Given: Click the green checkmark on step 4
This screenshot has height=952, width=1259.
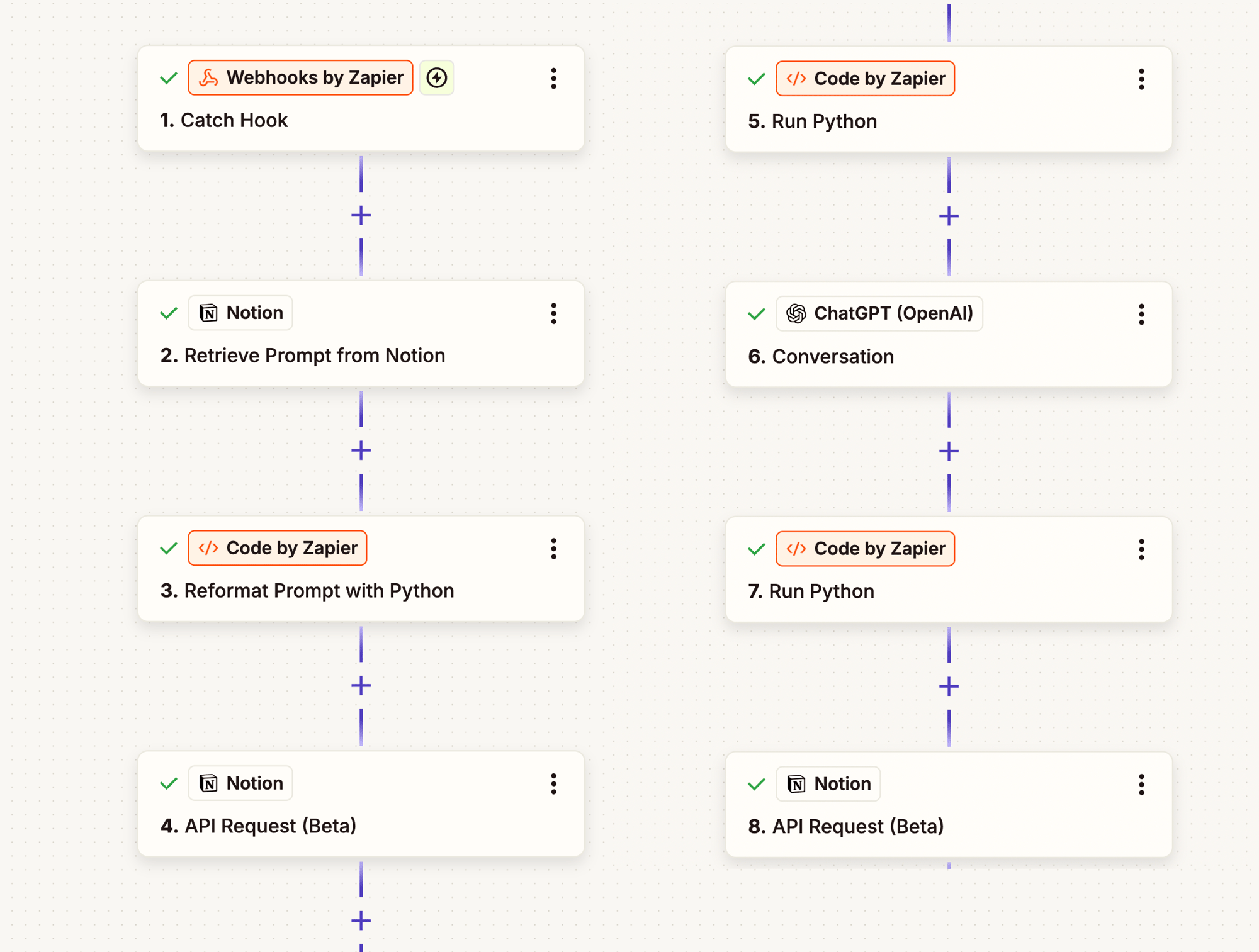Looking at the screenshot, I should point(169,783).
